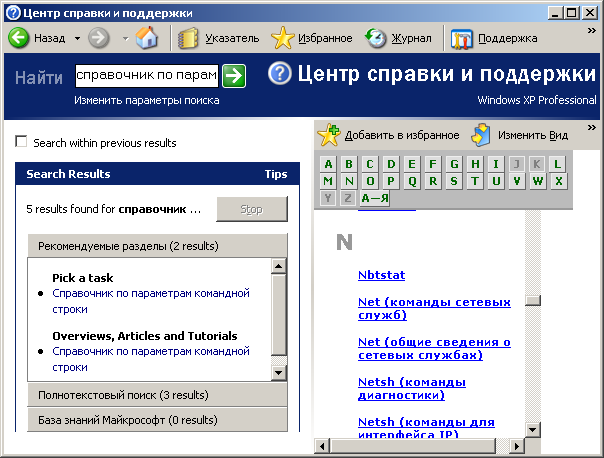Jump to letter I in index
The width and height of the screenshot is (604, 458).
point(496,164)
